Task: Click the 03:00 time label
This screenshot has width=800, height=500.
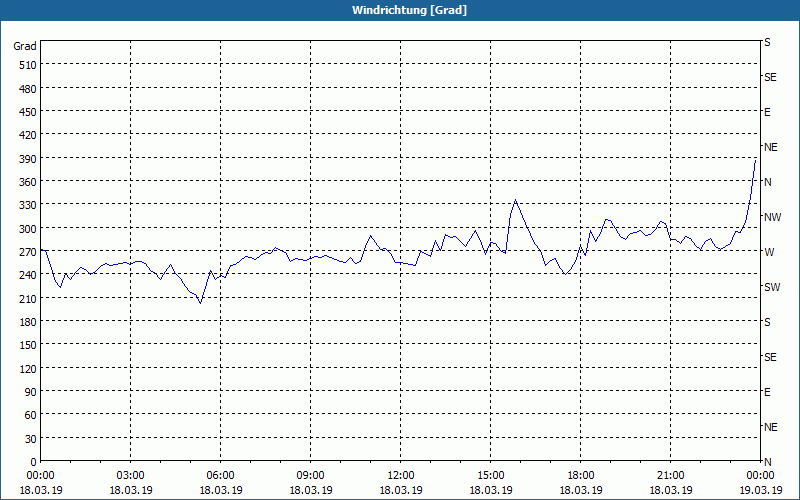Action: [131, 476]
